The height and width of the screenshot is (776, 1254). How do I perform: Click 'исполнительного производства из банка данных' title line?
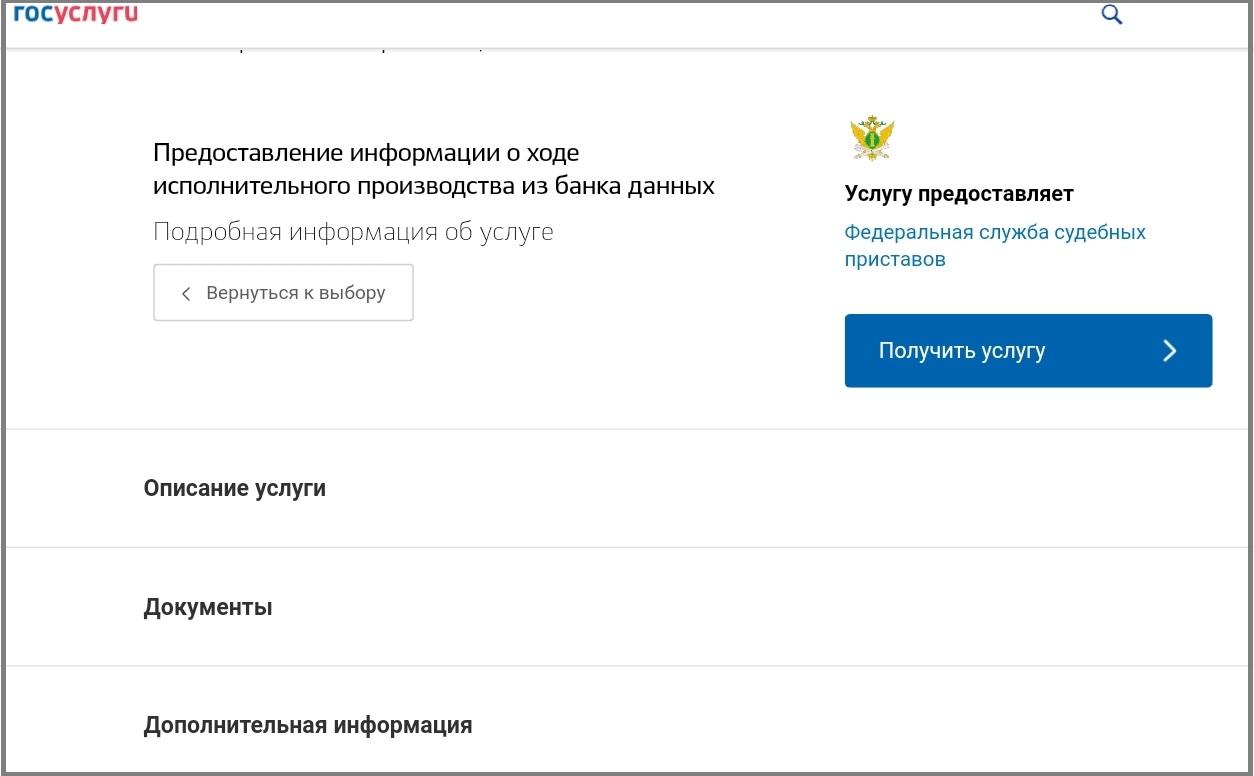tap(433, 186)
